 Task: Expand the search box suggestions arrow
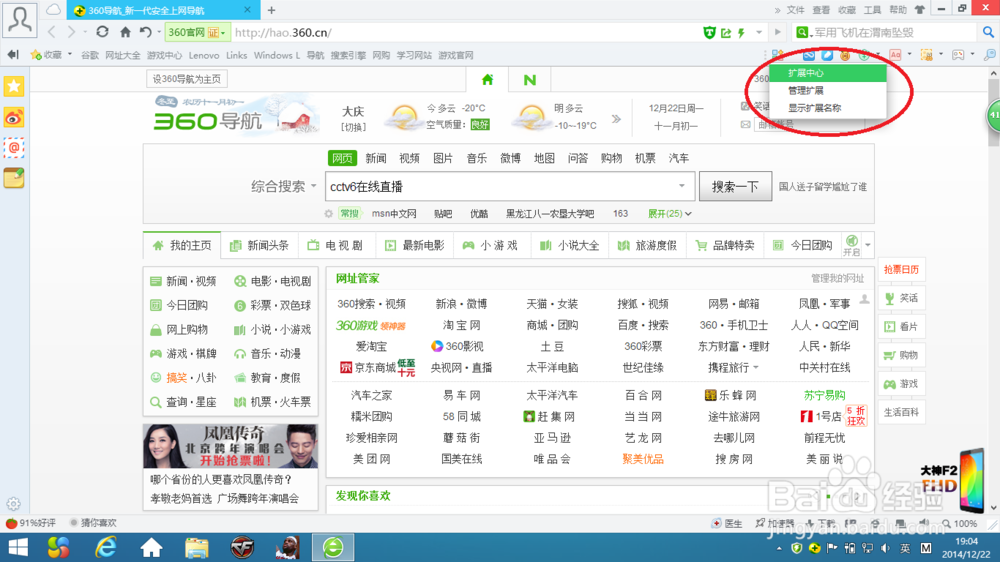coord(682,186)
